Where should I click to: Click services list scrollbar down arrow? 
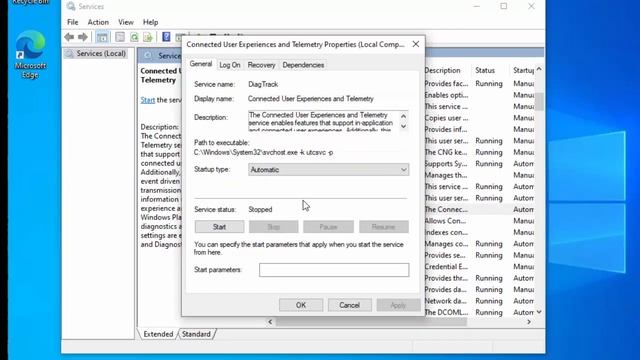pyautogui.click(x=539, y=312)
